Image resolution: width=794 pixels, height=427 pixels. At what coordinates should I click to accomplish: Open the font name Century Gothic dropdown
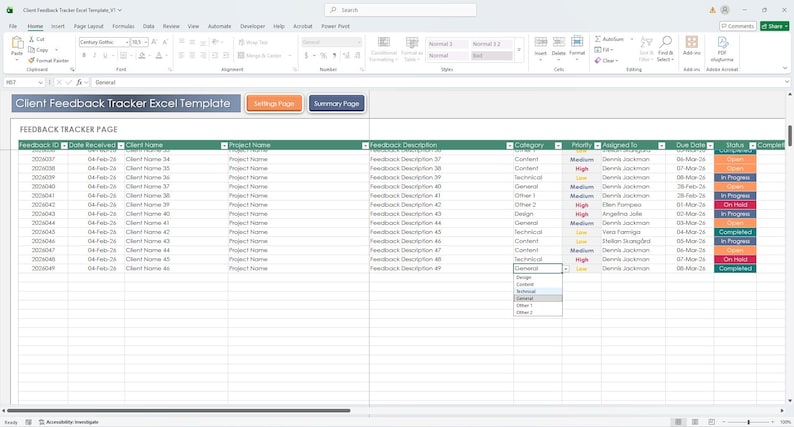pyautogui.click(x=127, y=42)
